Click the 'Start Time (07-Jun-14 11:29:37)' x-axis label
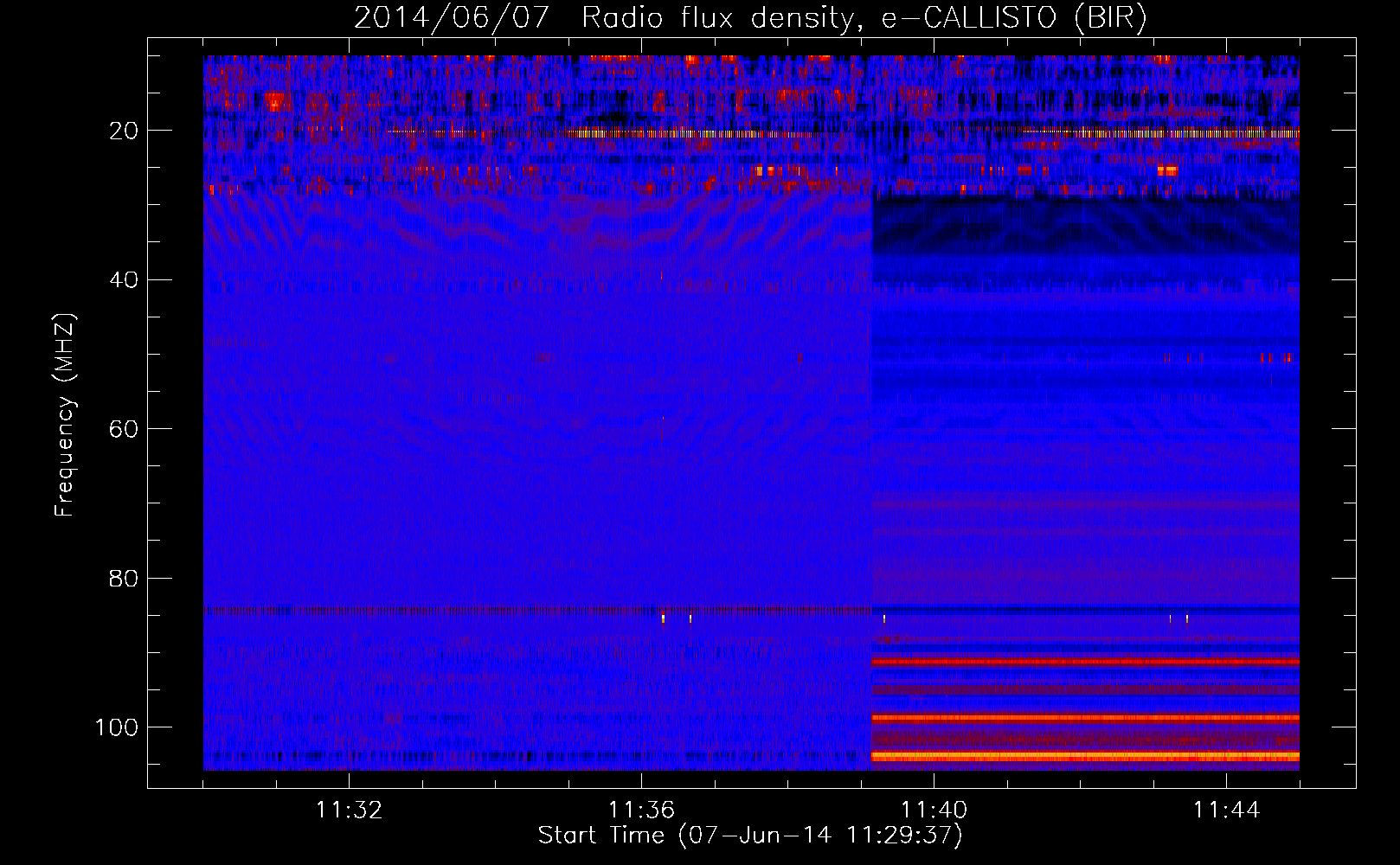This screenshot has height=865, width=1400. point(750,836)
